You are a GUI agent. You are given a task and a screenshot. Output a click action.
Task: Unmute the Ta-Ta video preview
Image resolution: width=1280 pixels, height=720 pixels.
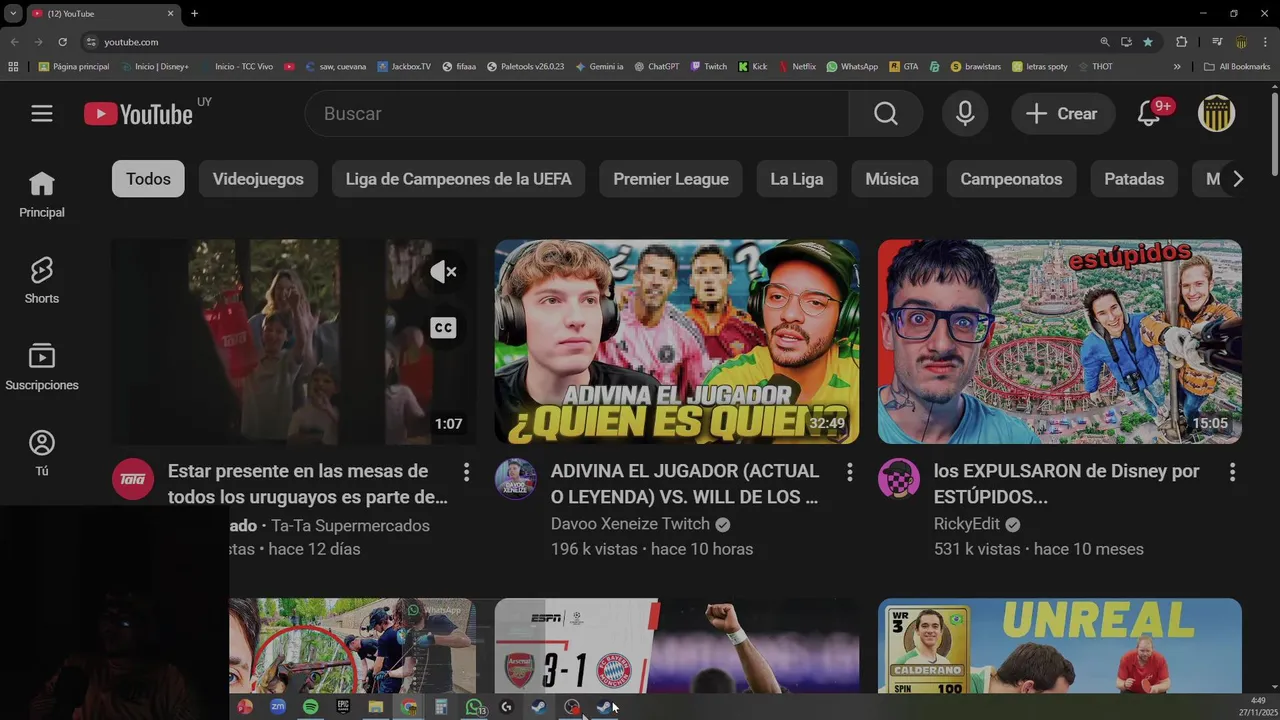443,272
